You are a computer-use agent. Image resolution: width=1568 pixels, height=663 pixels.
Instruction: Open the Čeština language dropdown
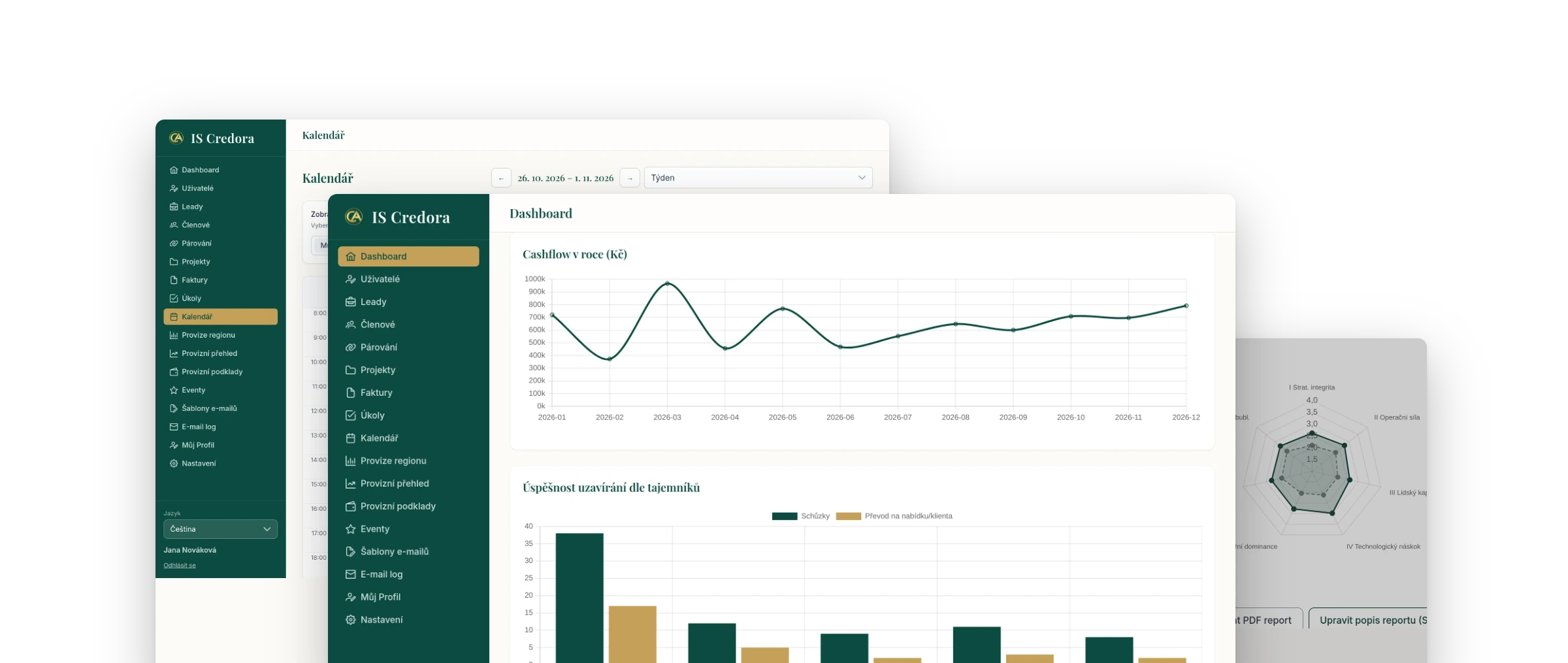point(220,529)
